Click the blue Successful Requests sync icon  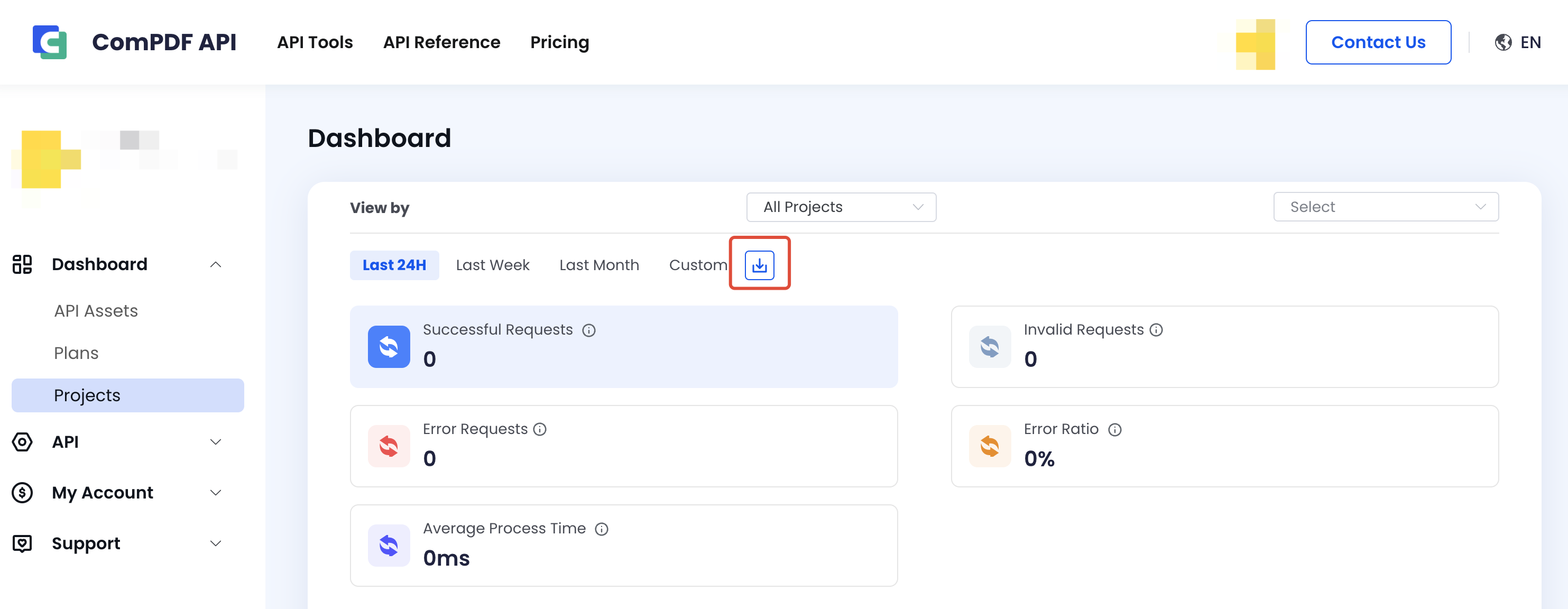pyautogui.click(x=389, y=347)
